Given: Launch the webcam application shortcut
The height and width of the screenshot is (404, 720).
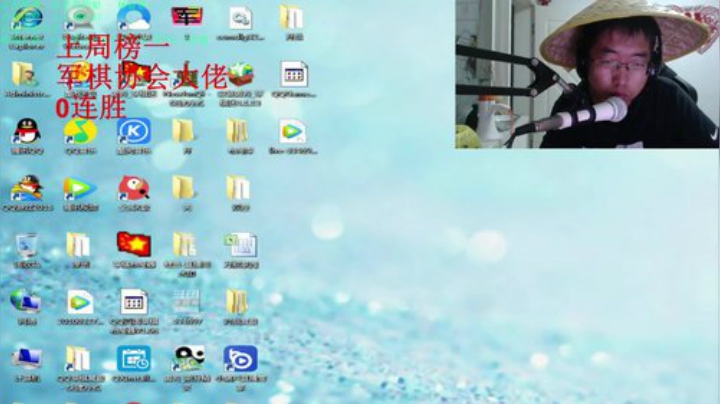Looking at the screenshot, I should 80,19.
